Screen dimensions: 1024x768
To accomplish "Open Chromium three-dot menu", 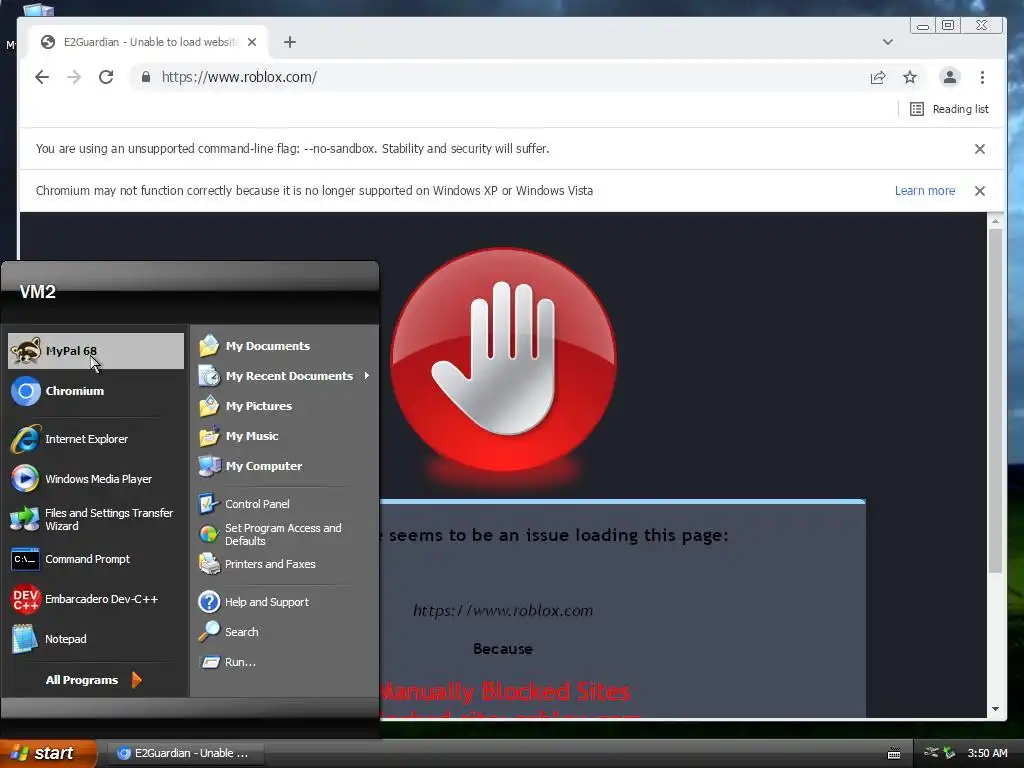I will (x=982, y=77).
